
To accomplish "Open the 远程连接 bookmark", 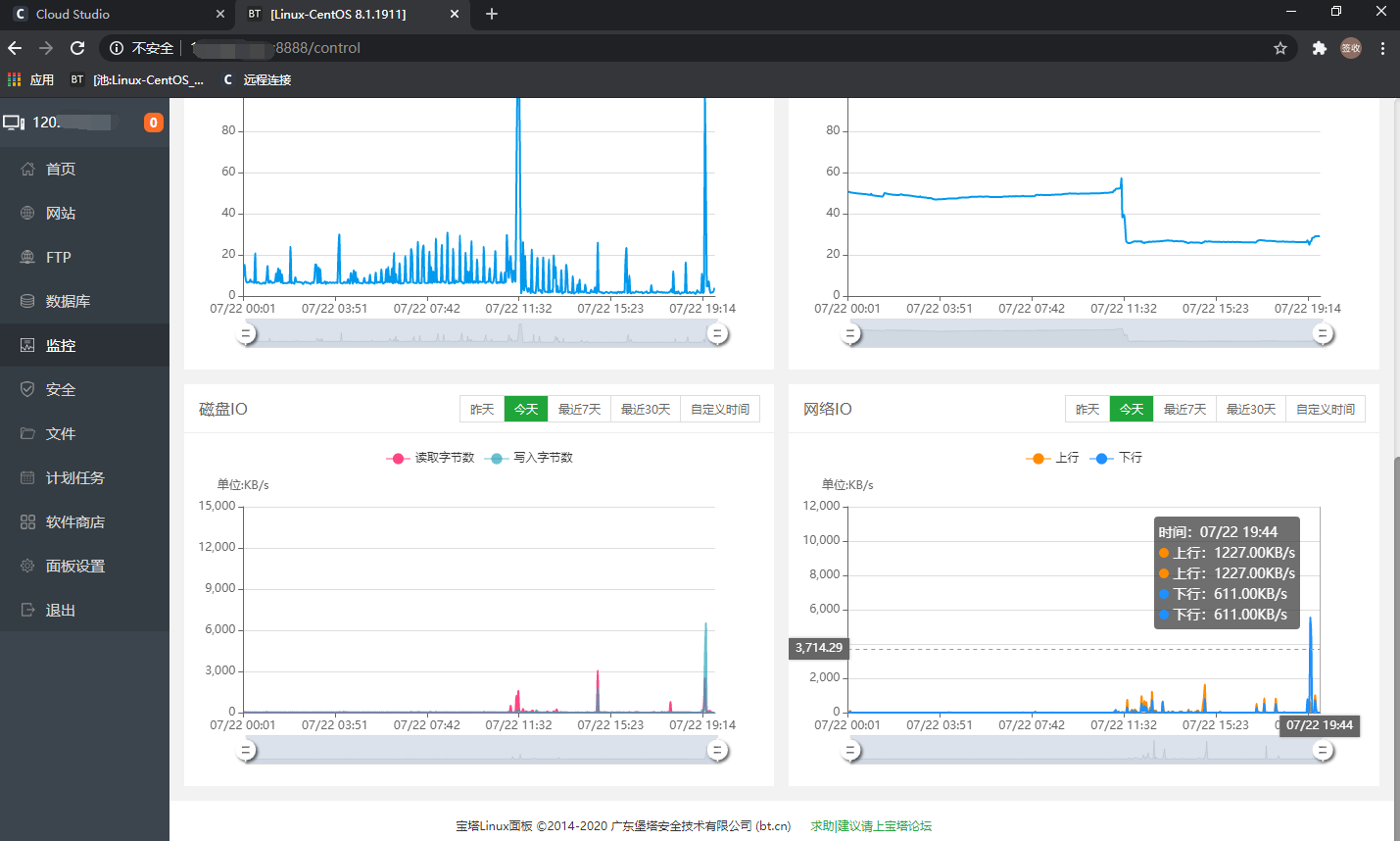I will click(x=257, y=79).
